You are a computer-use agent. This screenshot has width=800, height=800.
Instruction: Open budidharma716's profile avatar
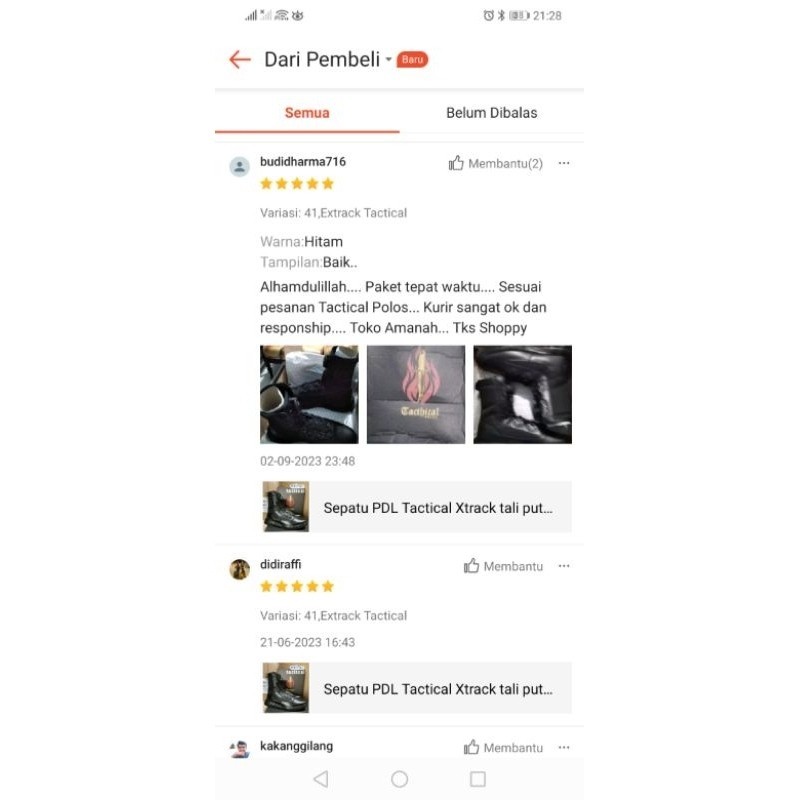(x=239, y=166)
